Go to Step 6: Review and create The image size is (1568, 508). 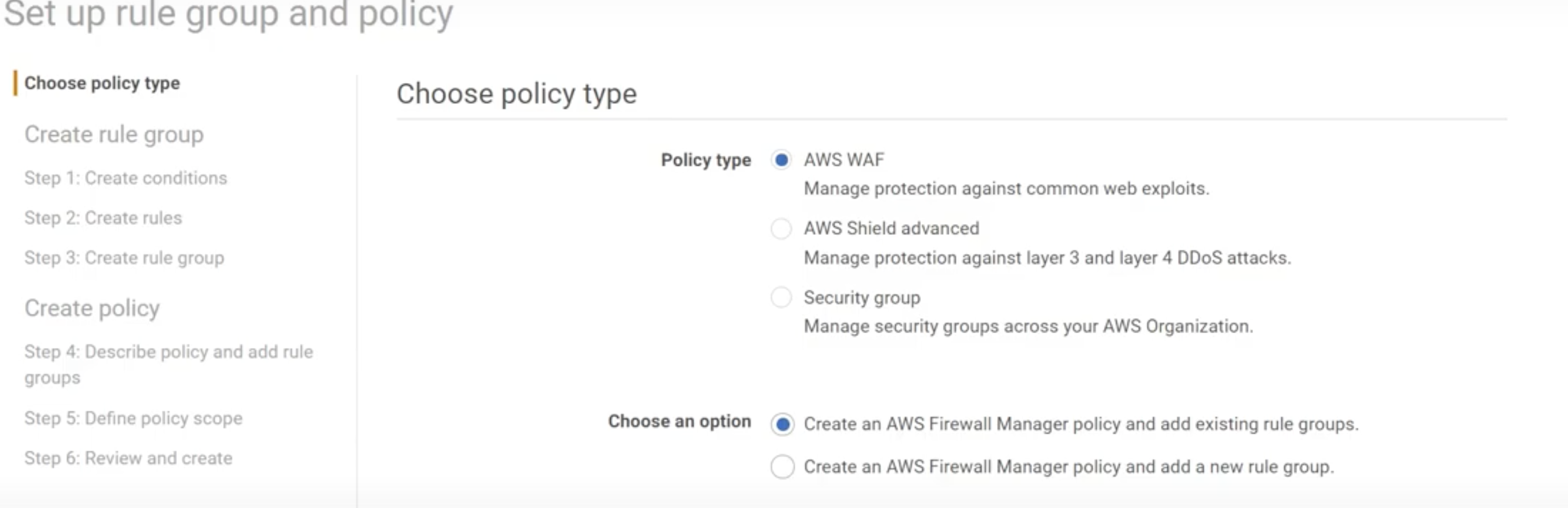[x=129, y=458]
